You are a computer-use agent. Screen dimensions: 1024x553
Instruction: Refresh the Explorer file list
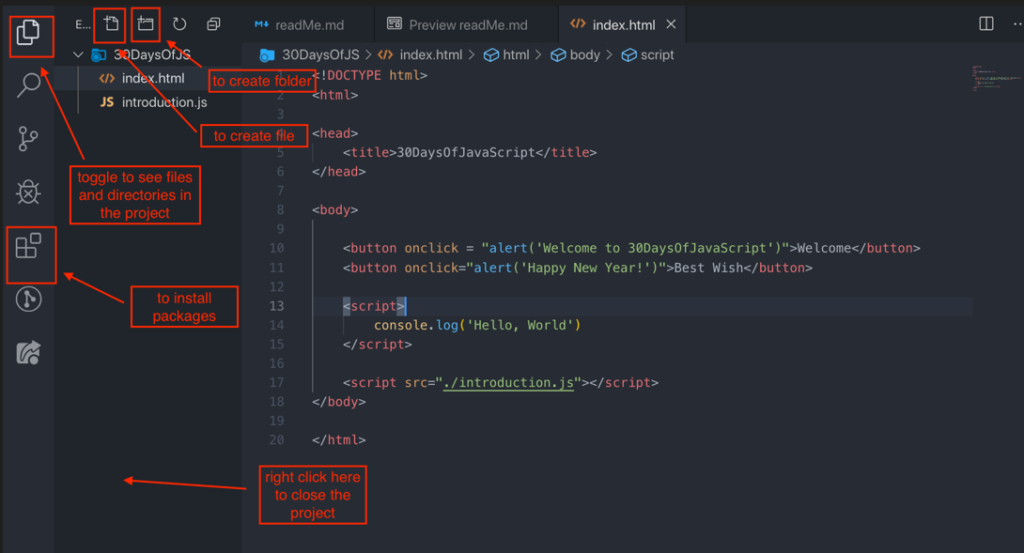tap(179, 24)
